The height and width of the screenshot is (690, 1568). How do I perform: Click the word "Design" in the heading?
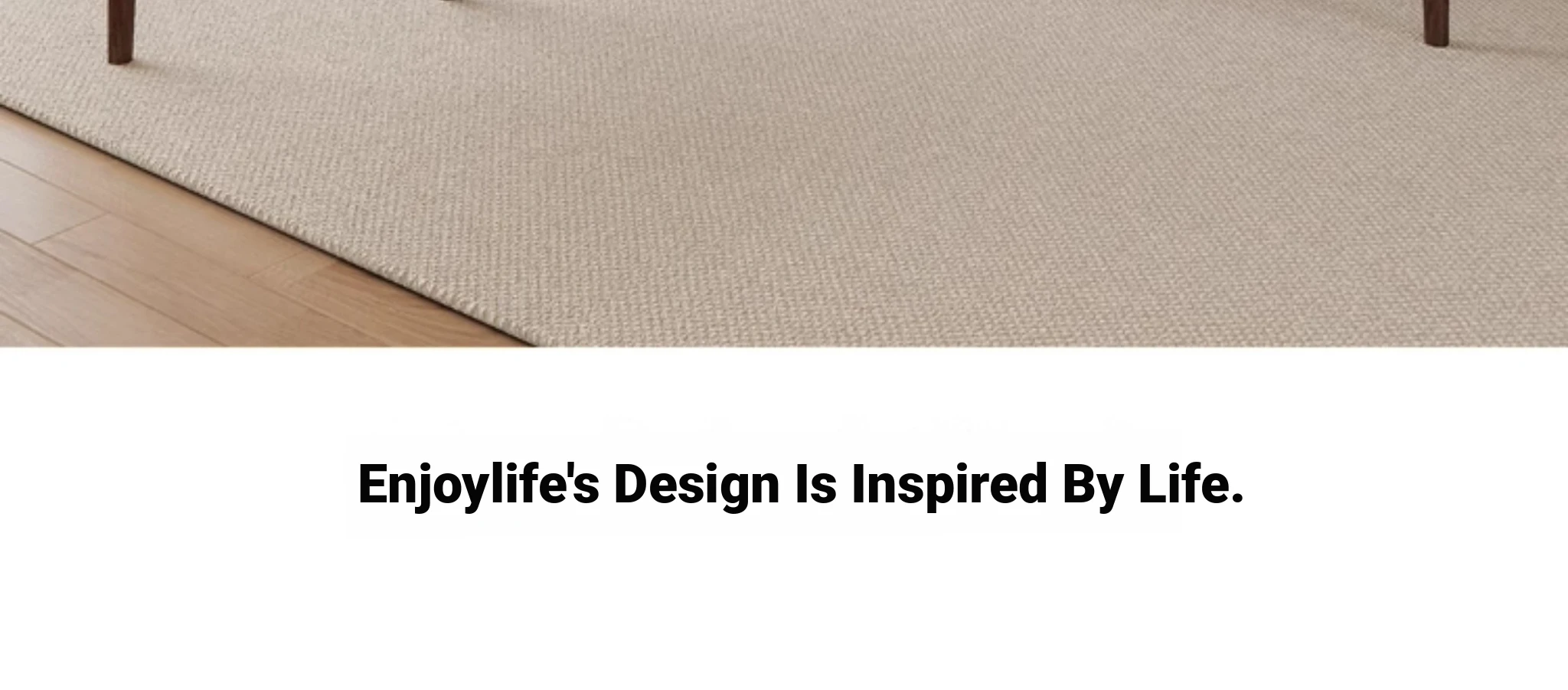click(x=697, y=485)
